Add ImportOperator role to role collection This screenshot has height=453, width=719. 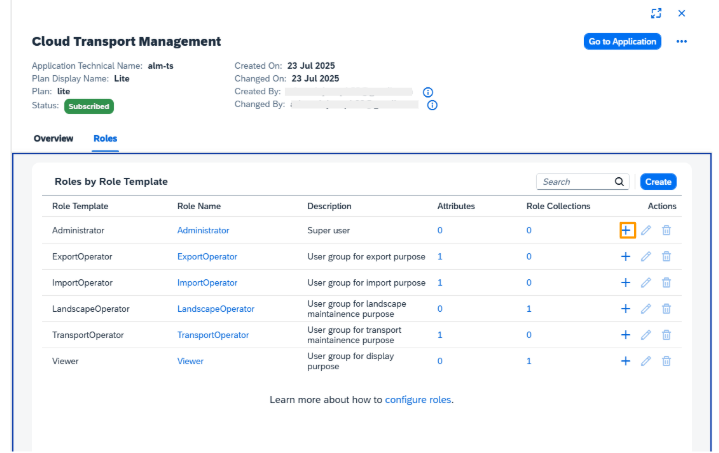[x=625, y=282]
